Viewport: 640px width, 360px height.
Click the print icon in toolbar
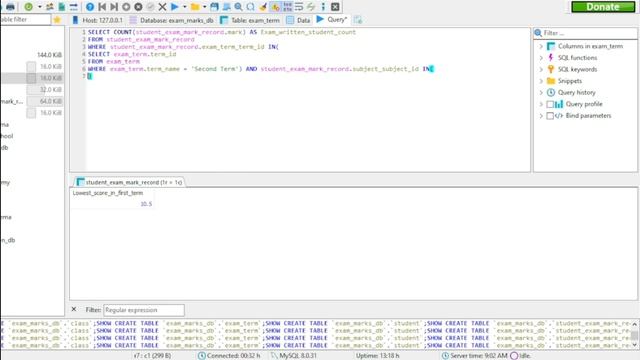(x=10, y=7)
